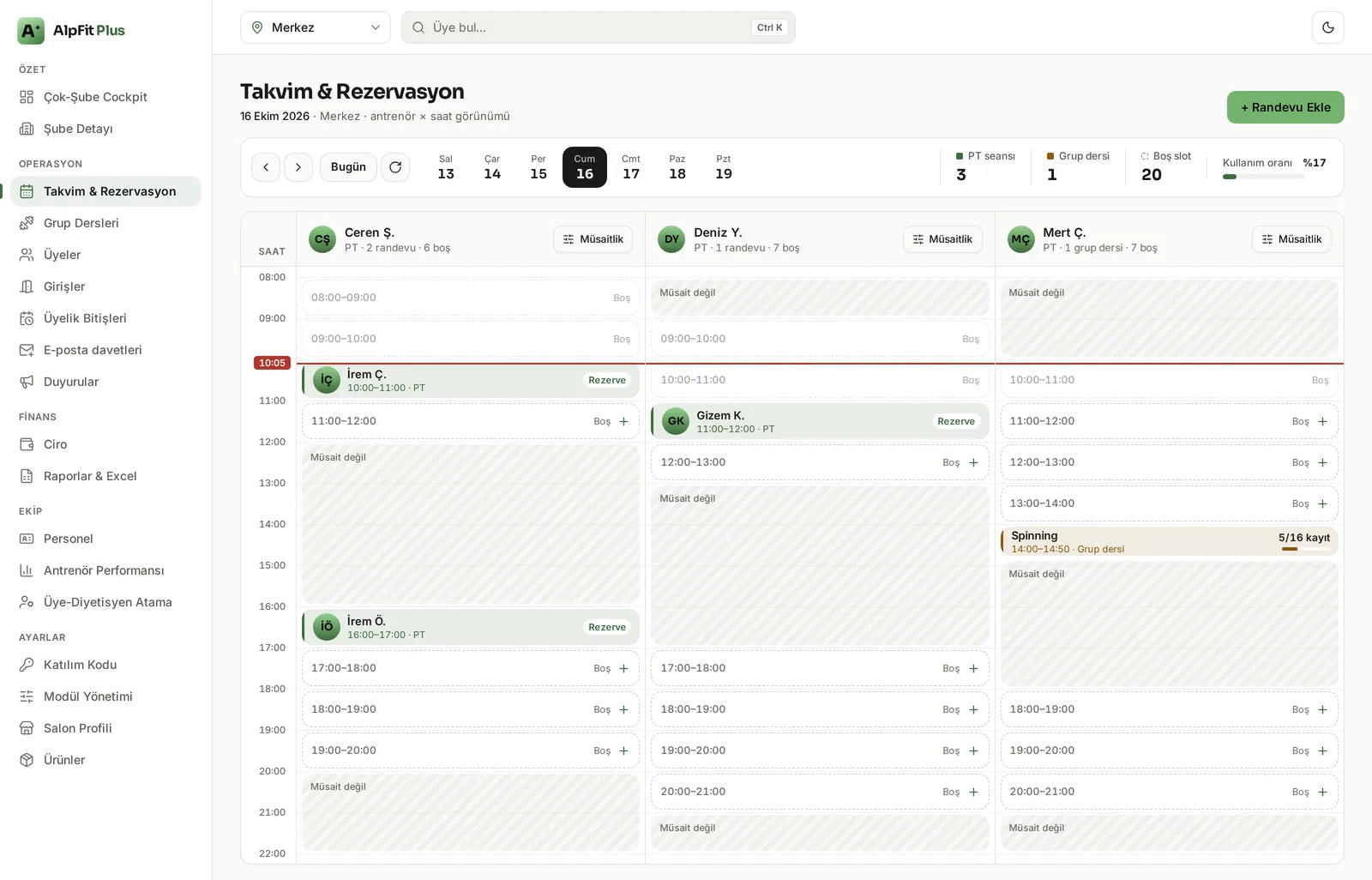This screenshot has width=1372, height=880.
Task: Open Salon Profili in sidebar
Action: click(105, 728)
